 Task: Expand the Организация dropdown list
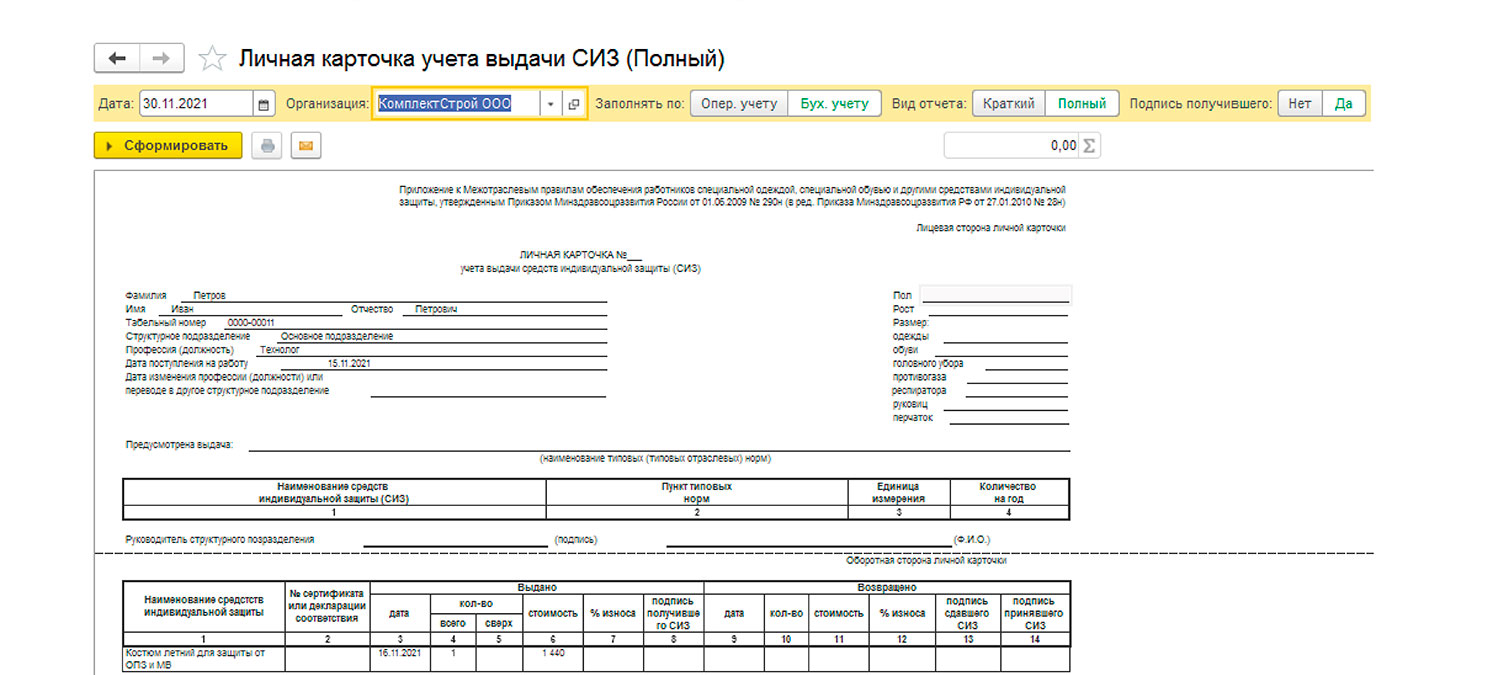pyautogui.click(x=551, y=104)
